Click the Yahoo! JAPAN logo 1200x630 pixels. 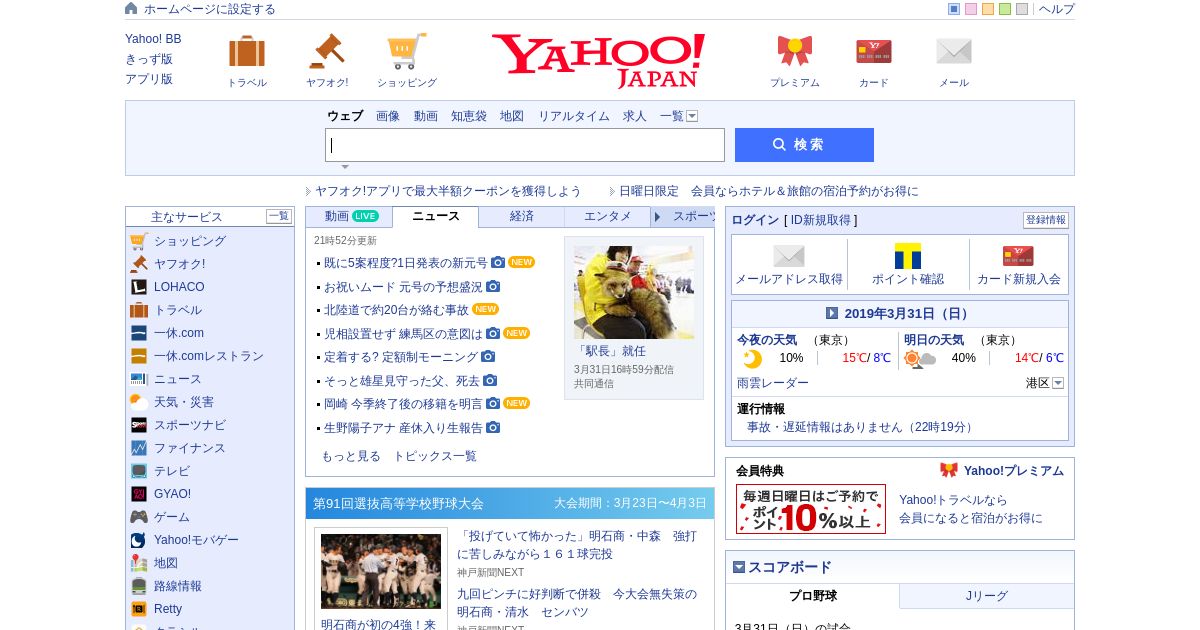[x=598, y=60]
